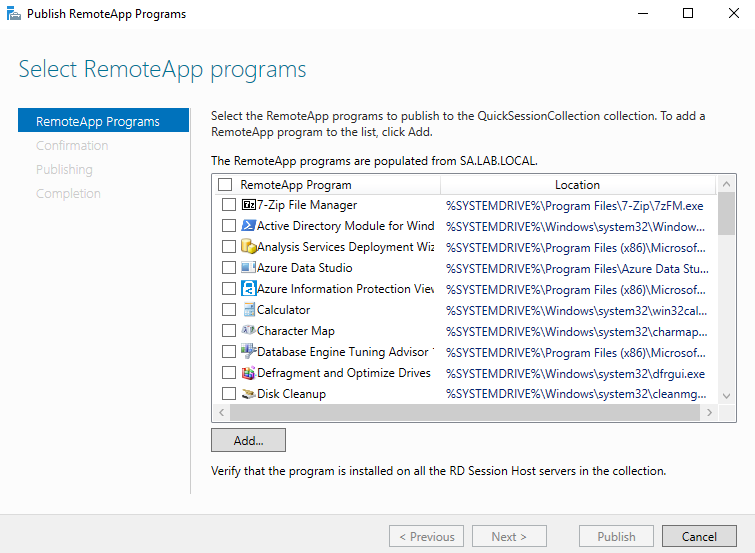Screen dimensions: 755x553
Task: Click the cleanmg... location path
Action: [x=576, y=394]
